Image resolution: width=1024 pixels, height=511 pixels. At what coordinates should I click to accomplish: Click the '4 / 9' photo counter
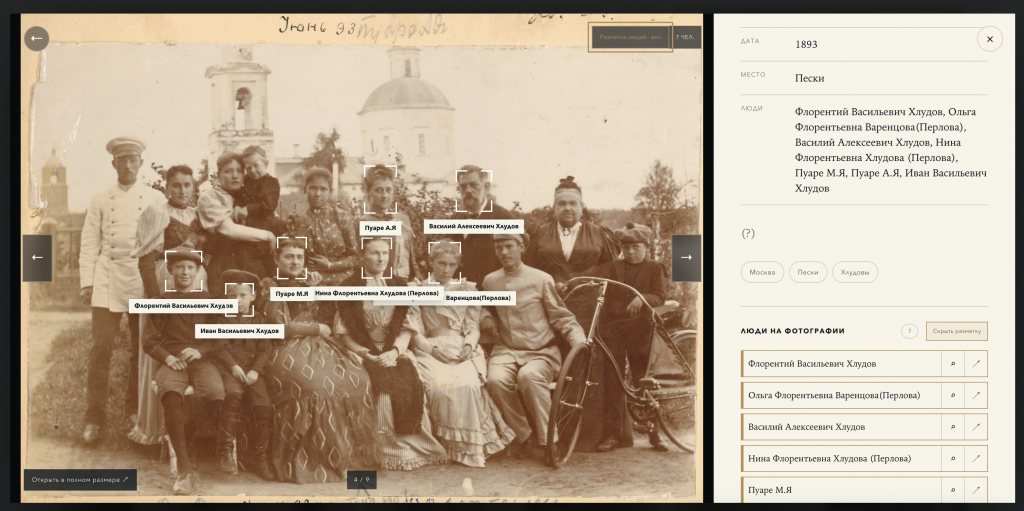361,480
